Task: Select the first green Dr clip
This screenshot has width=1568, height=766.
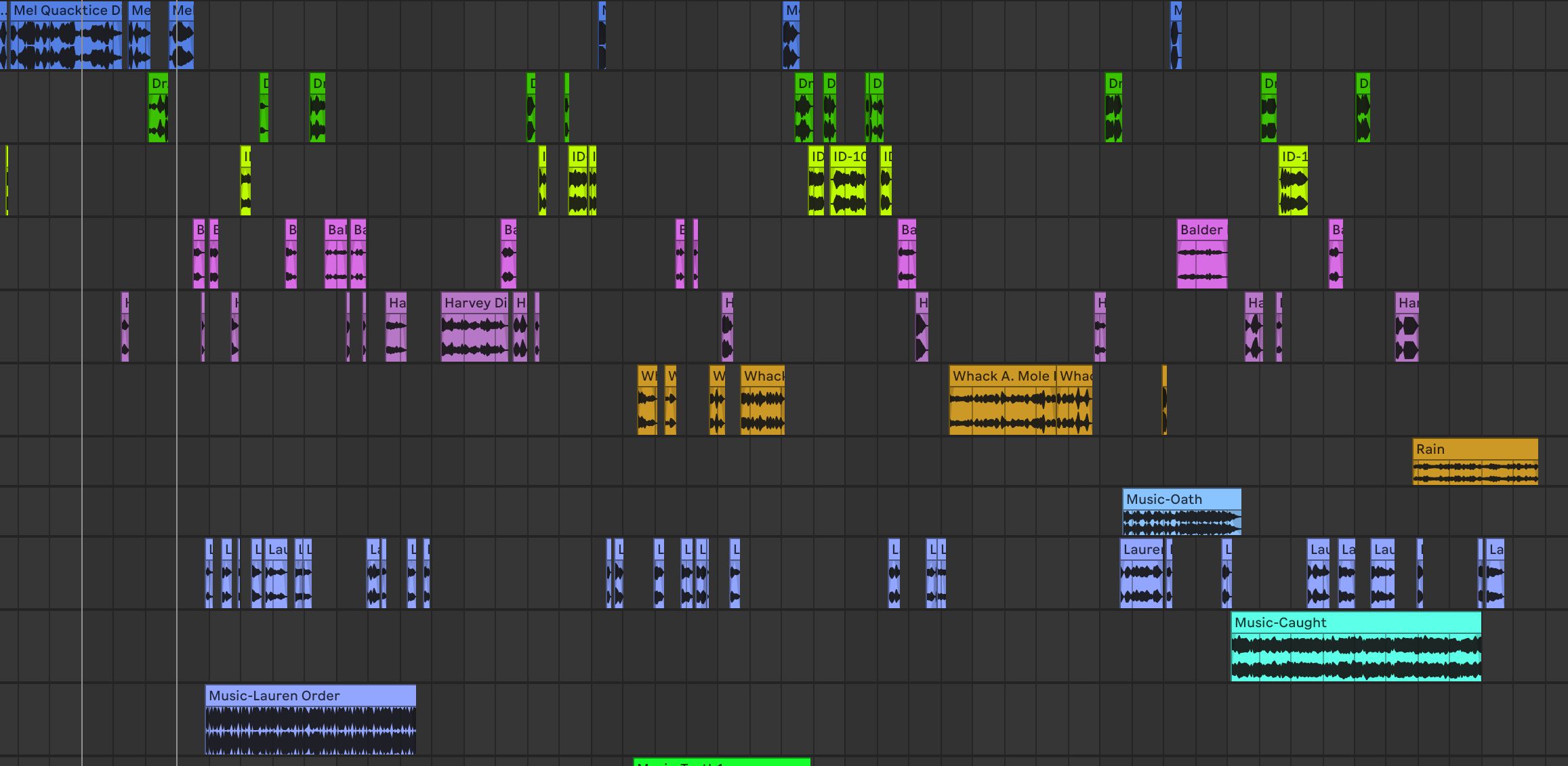Action: click(158, 108)
